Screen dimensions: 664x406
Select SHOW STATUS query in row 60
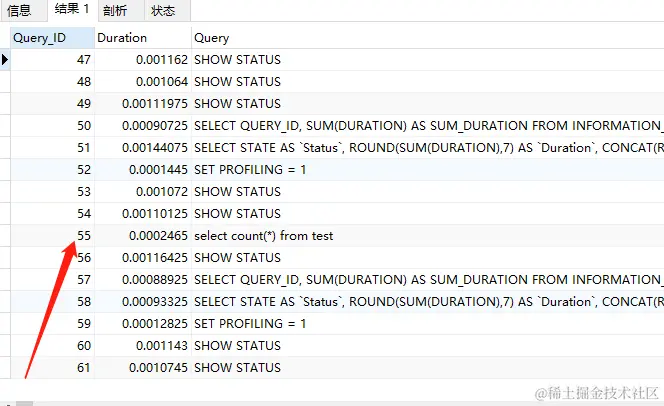click(428, 345)
